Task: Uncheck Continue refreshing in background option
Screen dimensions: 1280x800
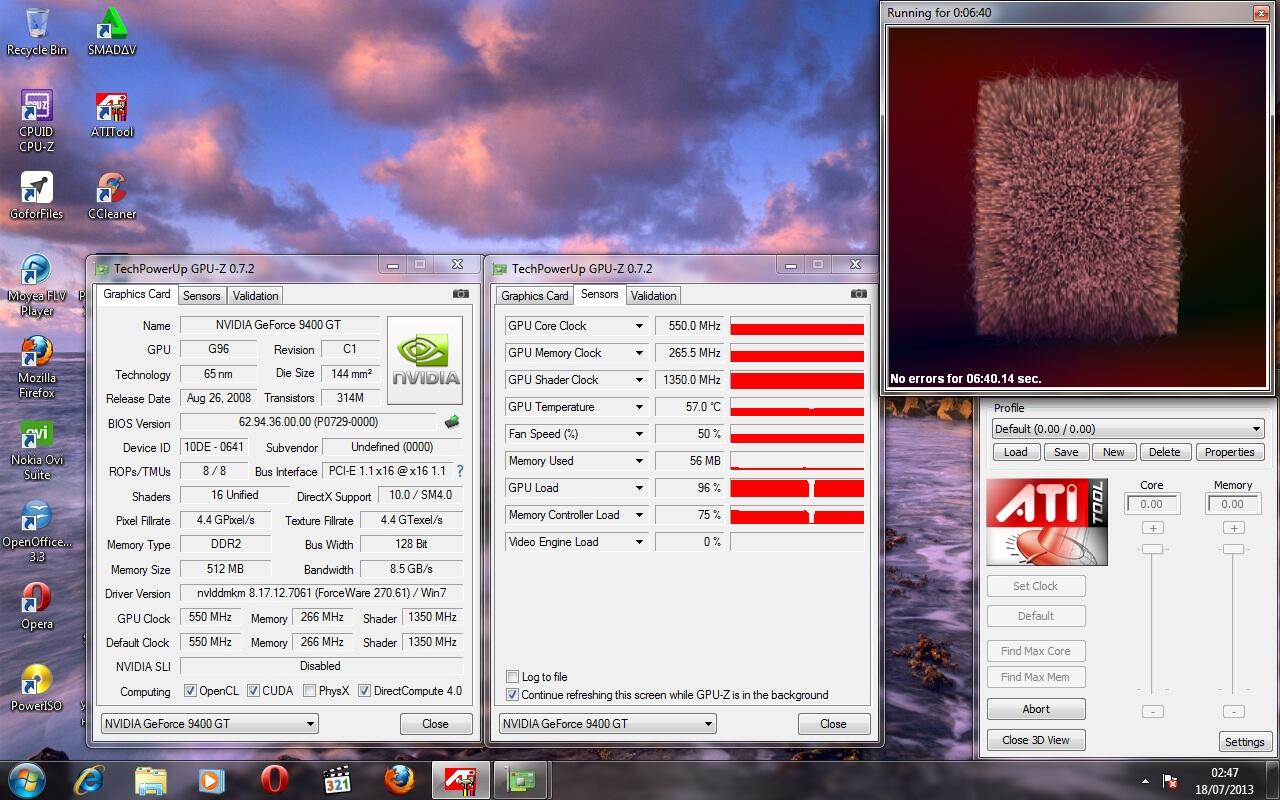Action: coord(513,695)
